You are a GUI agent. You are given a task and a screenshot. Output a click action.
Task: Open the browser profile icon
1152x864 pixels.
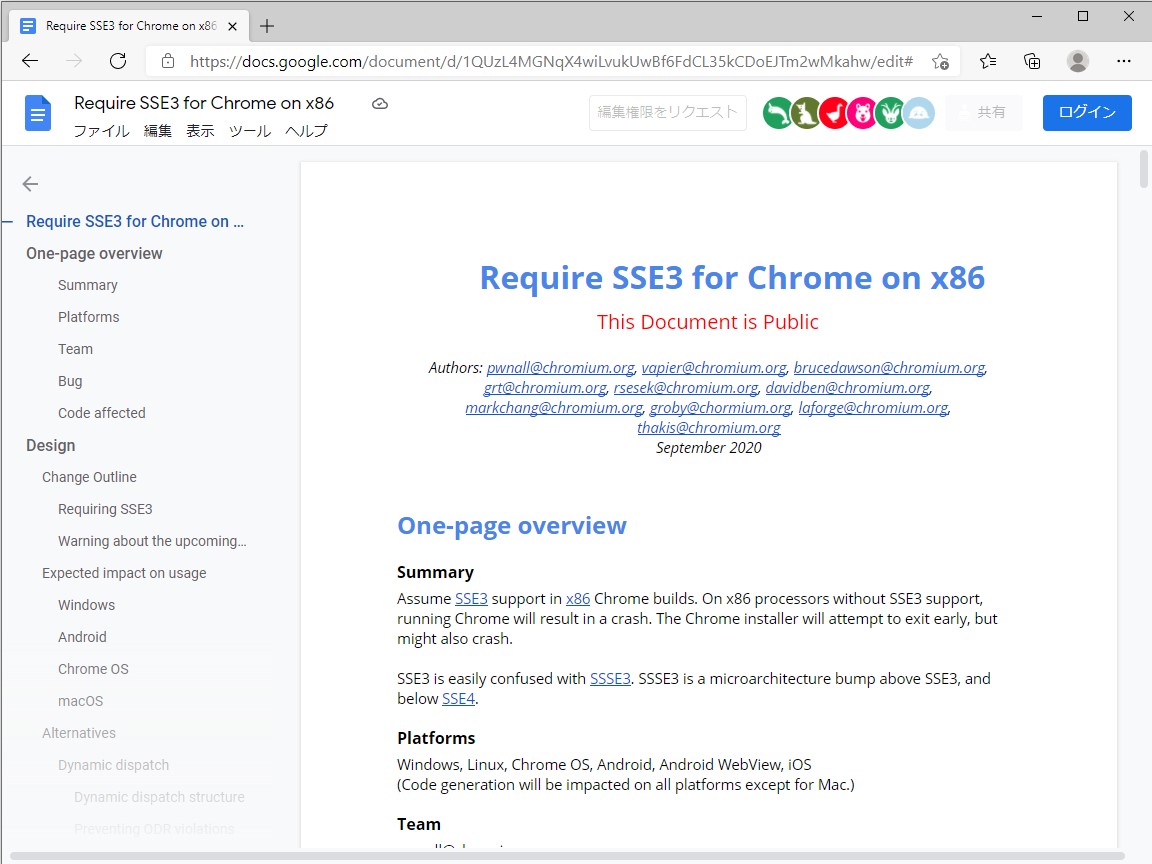point(1077,61)
